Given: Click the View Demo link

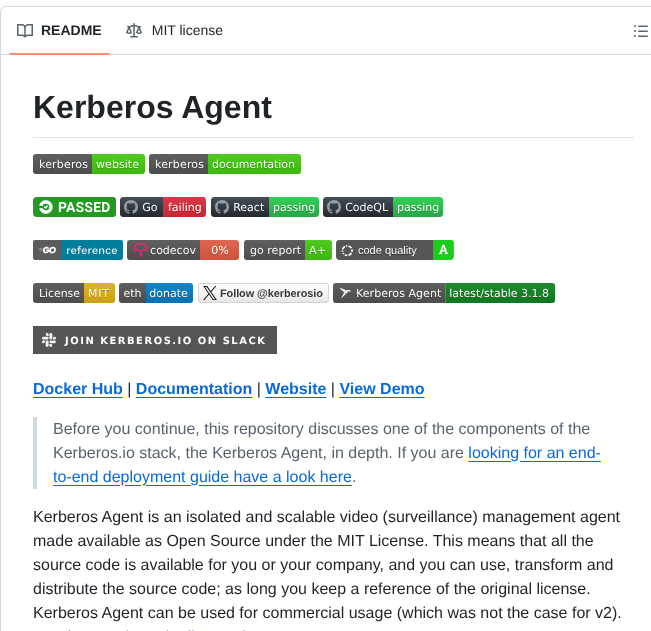Looking at the screenshot, I should (x=382, y=389).
